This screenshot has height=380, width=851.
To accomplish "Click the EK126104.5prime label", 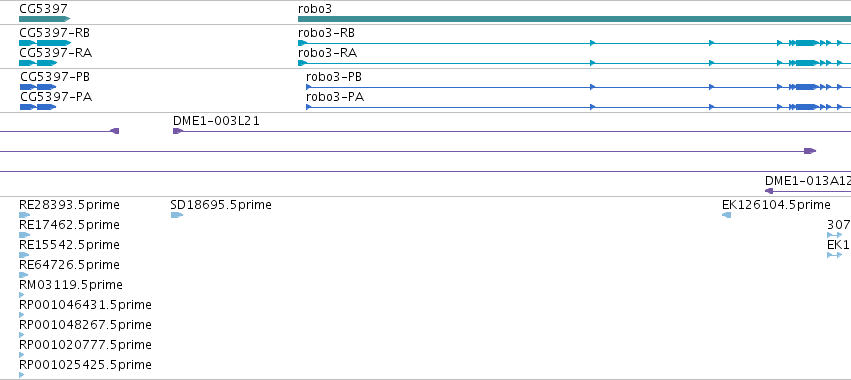I will [x=776, y=205].
